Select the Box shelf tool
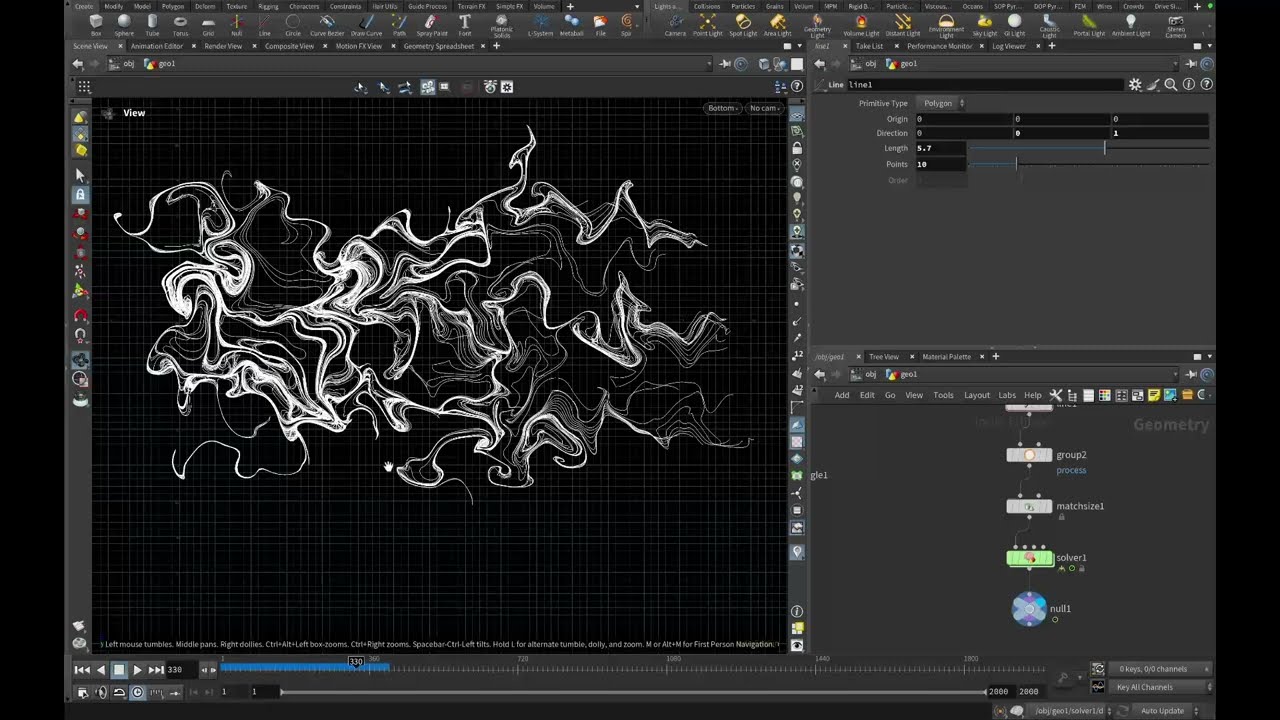1280x720 pixels. 96,24
